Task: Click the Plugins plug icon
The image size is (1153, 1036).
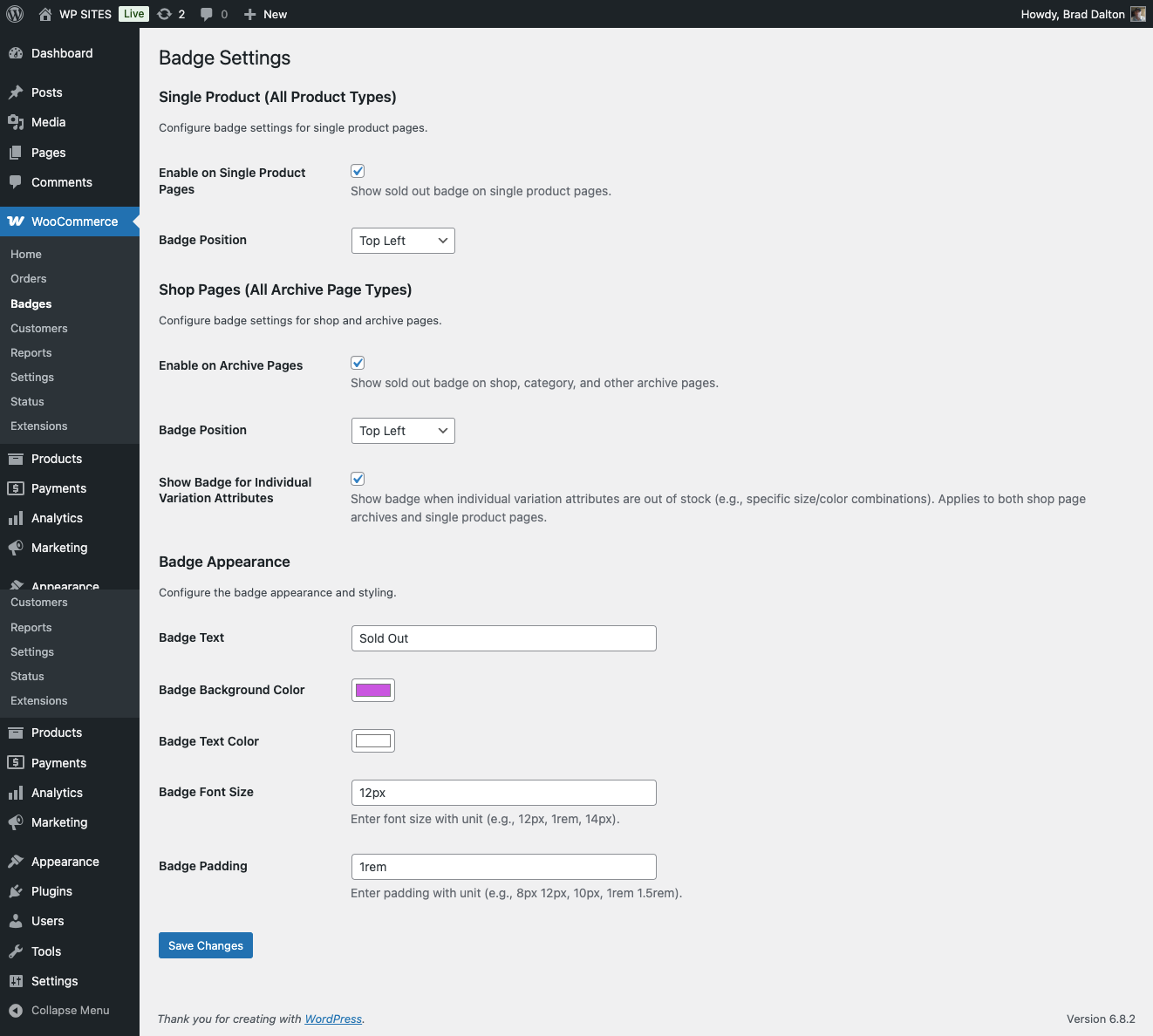Action: point(16,891)
